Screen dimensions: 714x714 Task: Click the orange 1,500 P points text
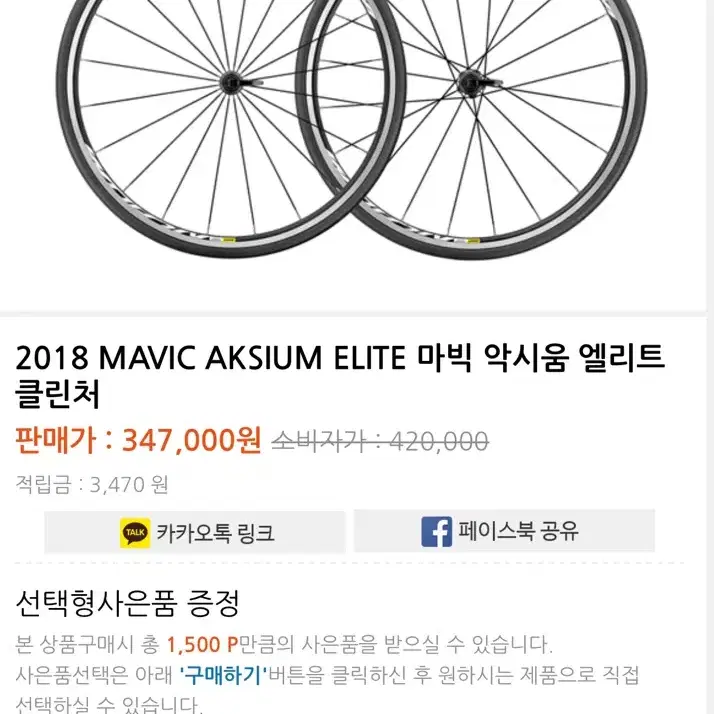203,644
